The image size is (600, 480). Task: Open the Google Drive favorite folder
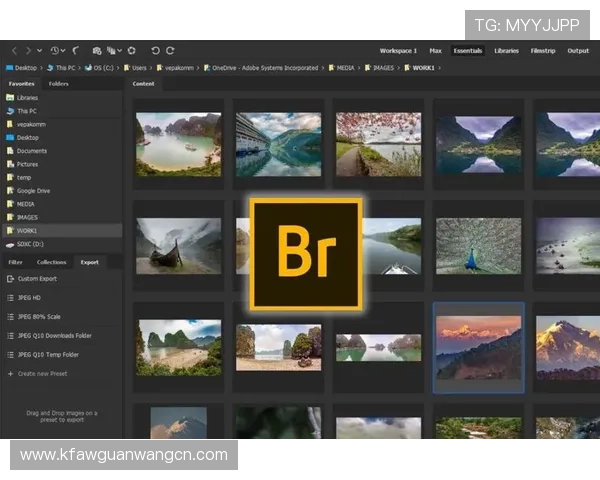click(33, 190)
